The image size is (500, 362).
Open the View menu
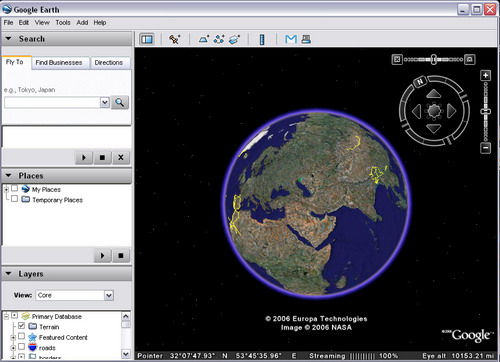(x=42, y=23)
